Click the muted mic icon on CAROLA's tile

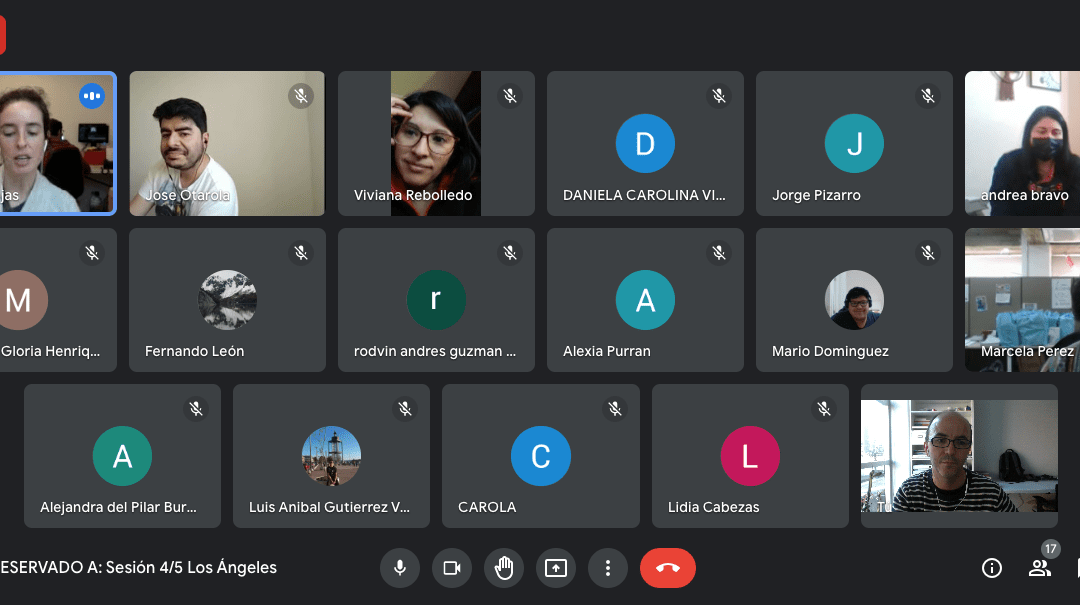(615, 409)
